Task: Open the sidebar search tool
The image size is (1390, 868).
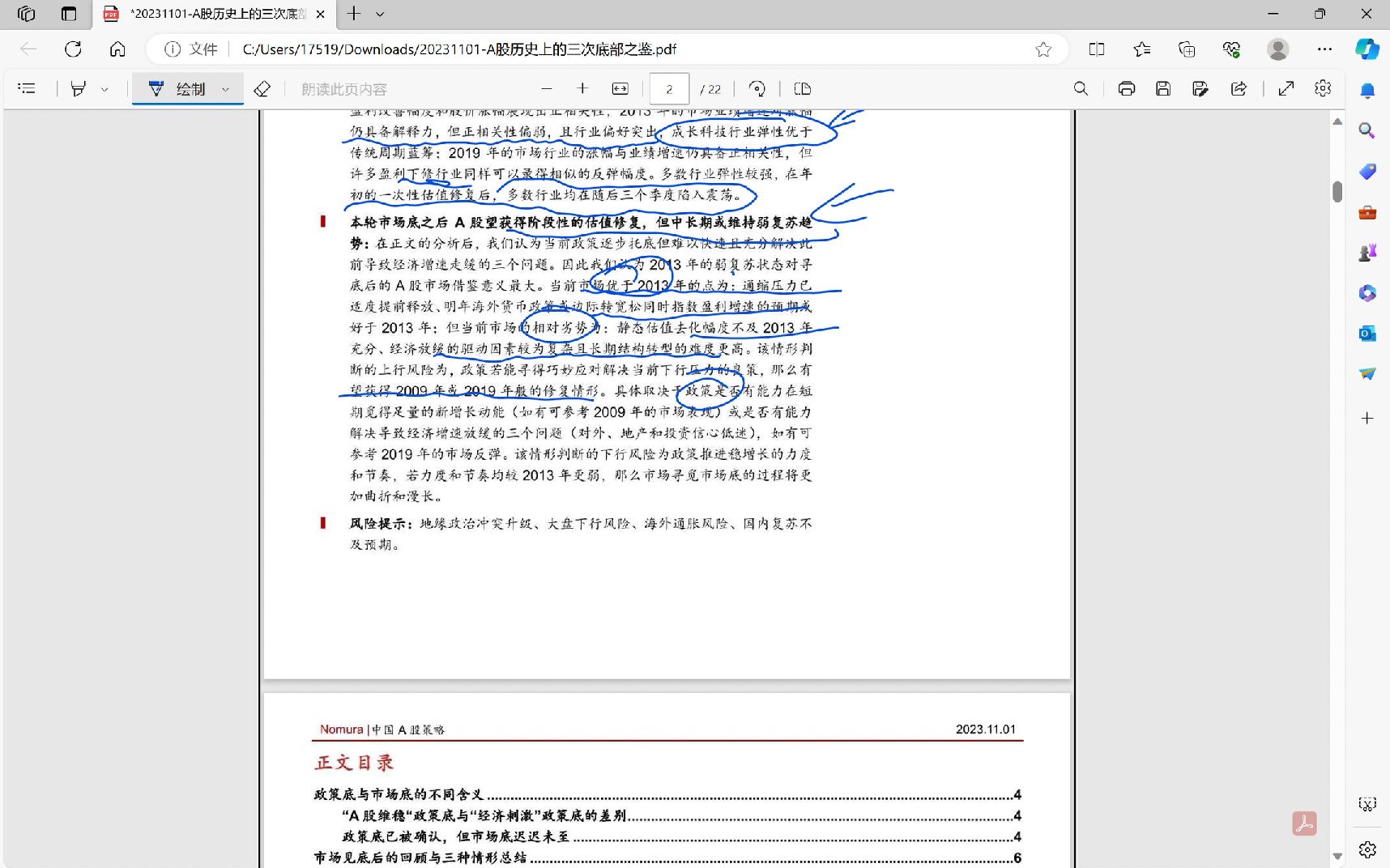Action: click(x=1367, y=131)
